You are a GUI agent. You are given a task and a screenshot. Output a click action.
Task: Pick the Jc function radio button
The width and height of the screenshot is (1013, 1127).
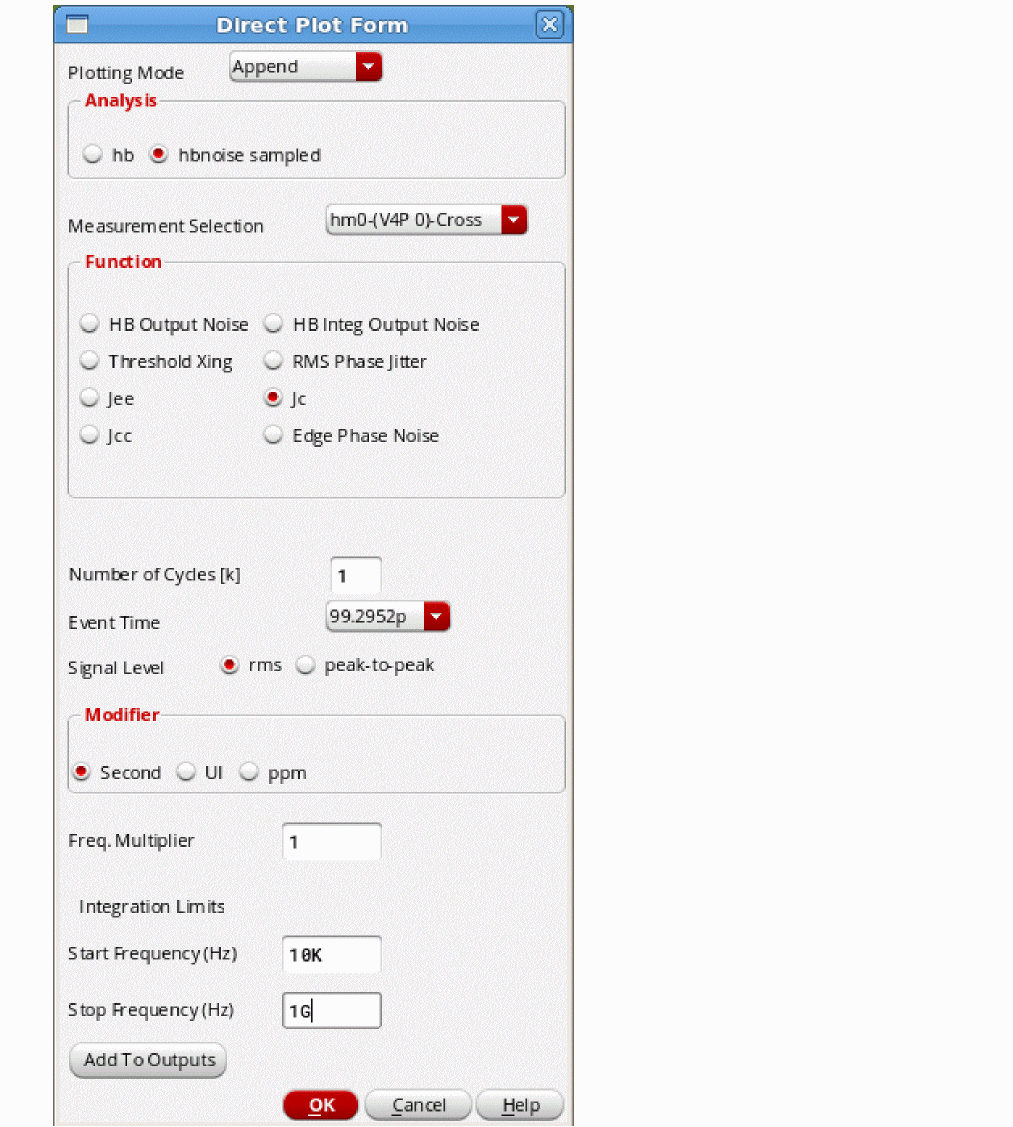tap(273, 398)
